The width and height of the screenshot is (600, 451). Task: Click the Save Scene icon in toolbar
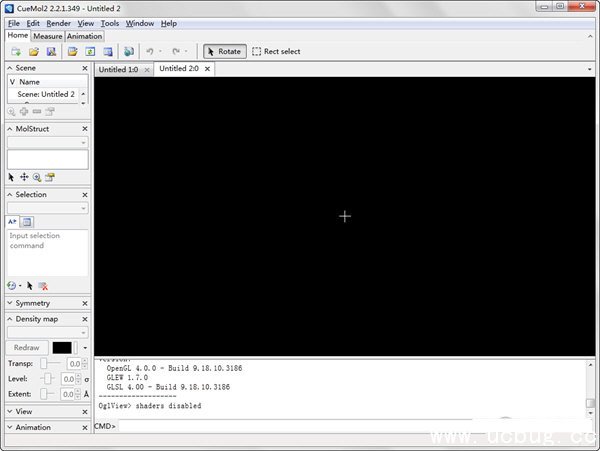(50, 51)
